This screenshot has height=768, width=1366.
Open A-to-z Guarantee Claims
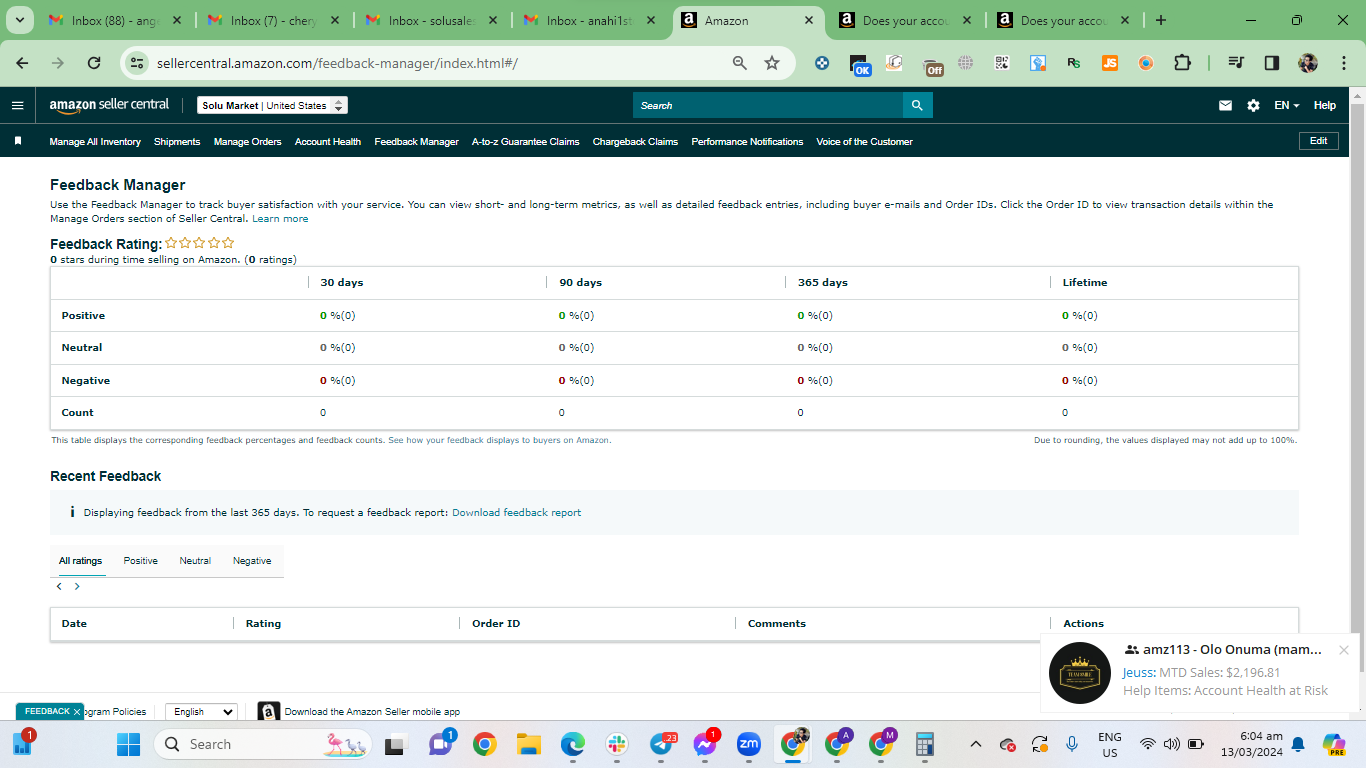[x=526, y=142]
